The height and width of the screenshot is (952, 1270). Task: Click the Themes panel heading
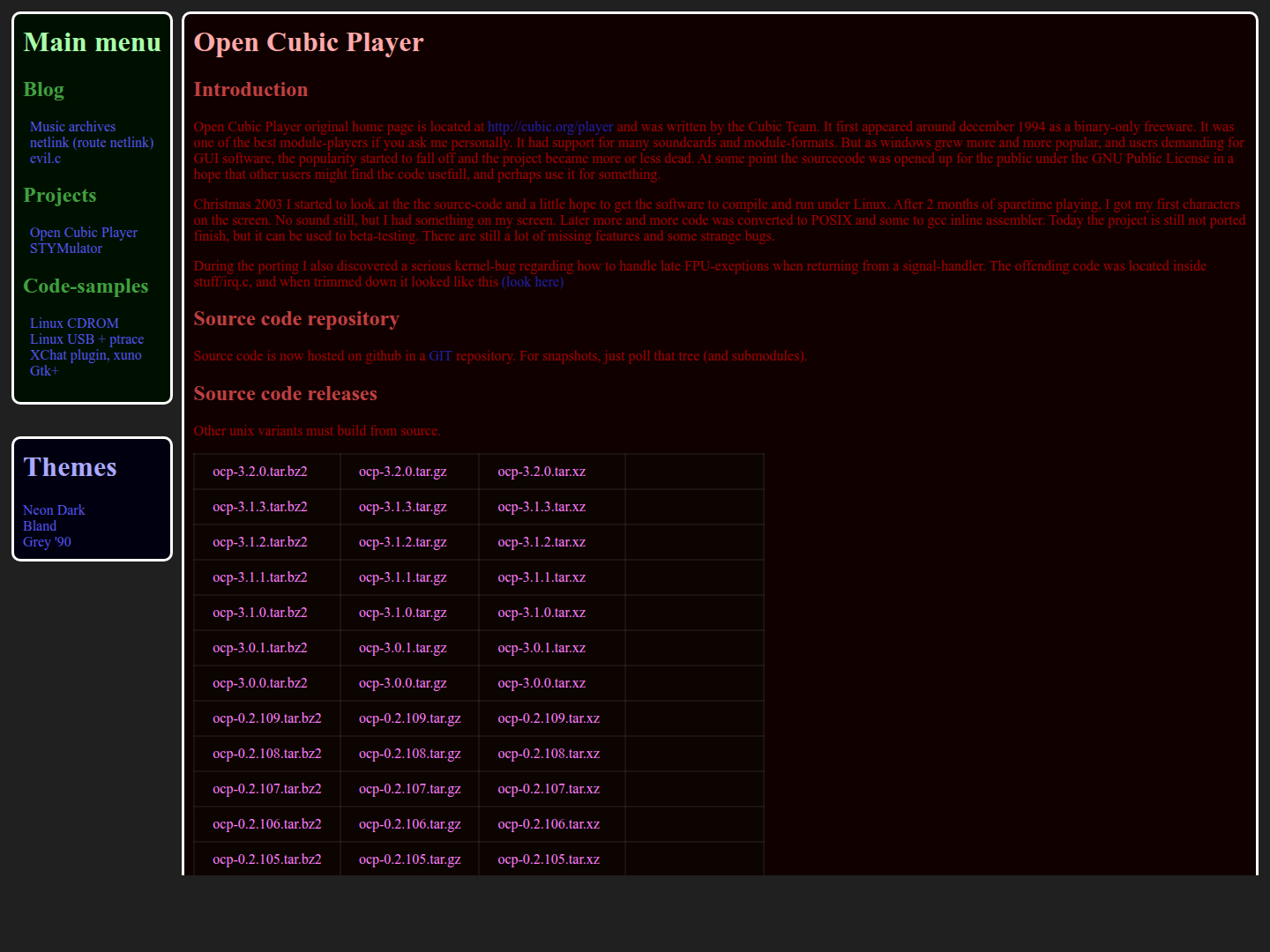tap(70, 467)
